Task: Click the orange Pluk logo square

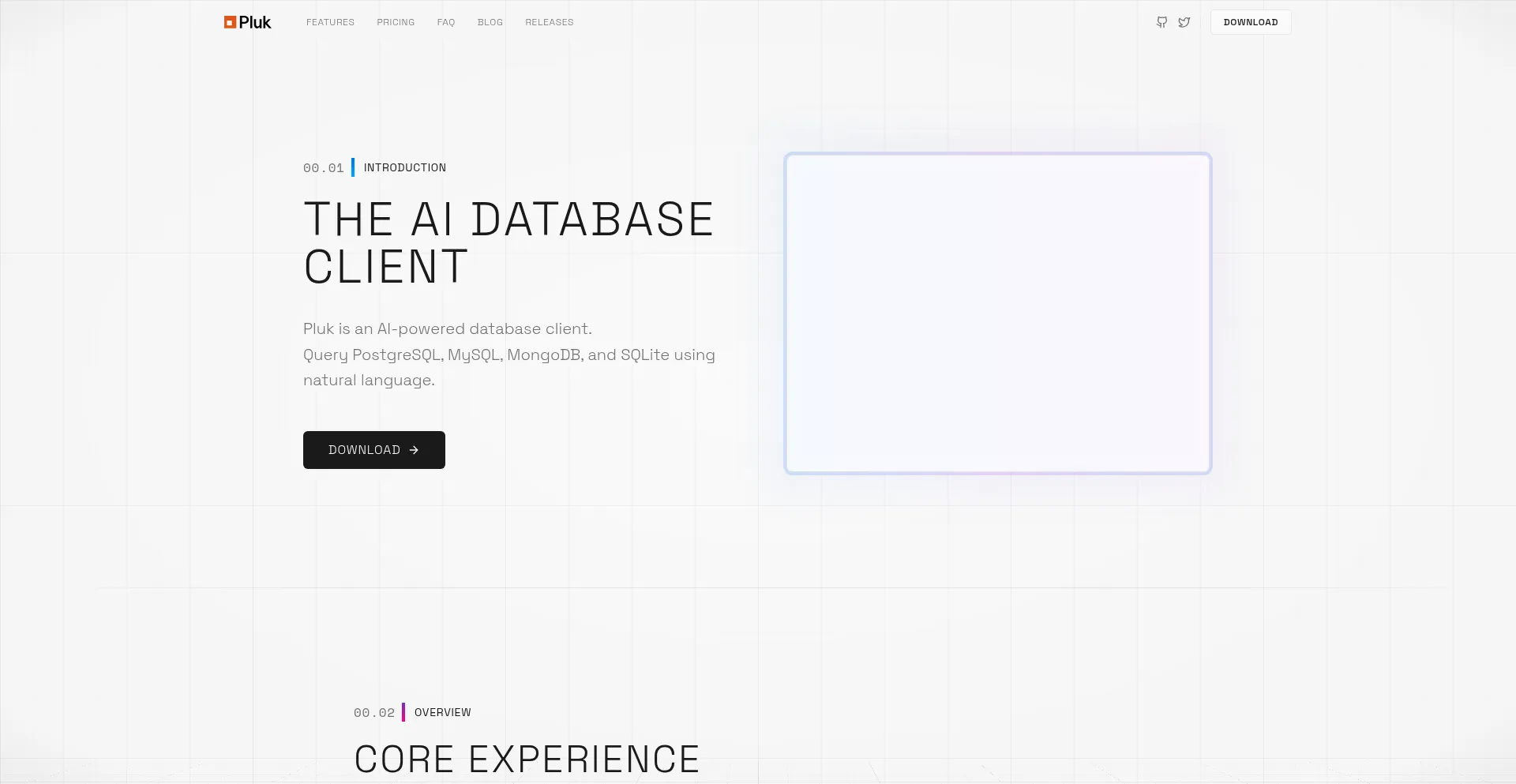Action: pos(230,22)
